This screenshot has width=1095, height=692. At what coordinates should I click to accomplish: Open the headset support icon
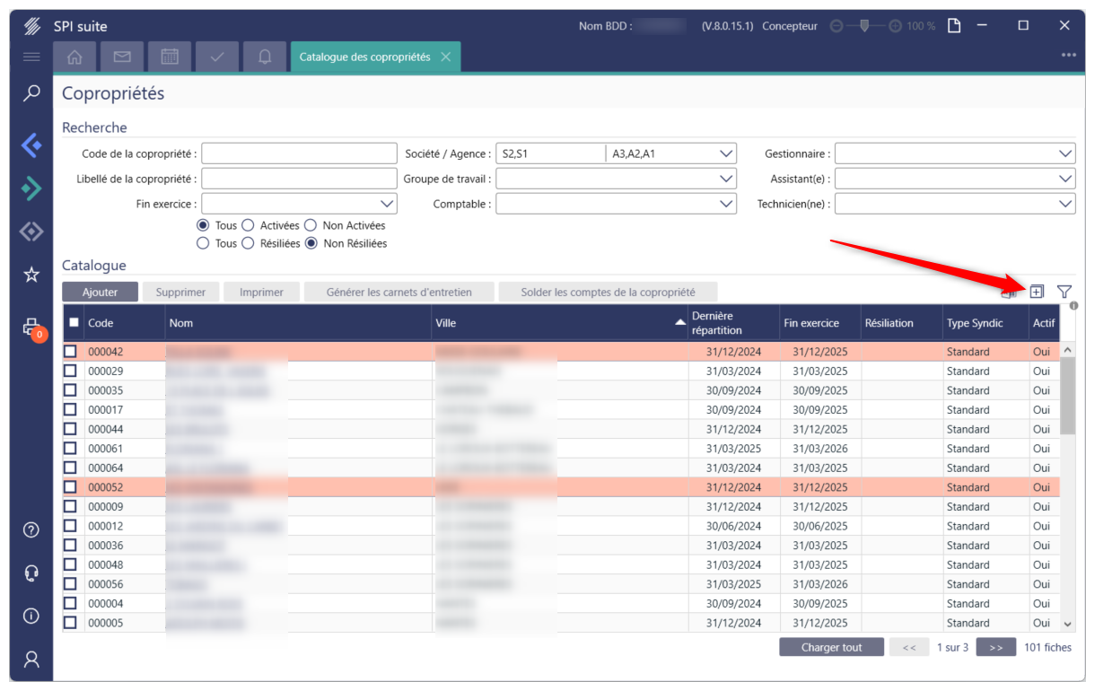pos(31,573)
